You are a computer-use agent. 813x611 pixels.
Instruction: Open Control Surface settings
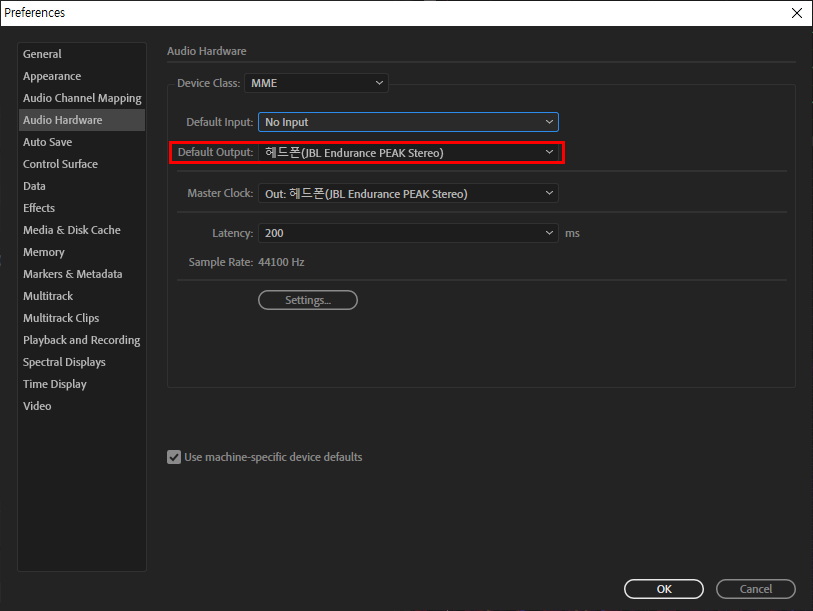[x=81, y=164]
